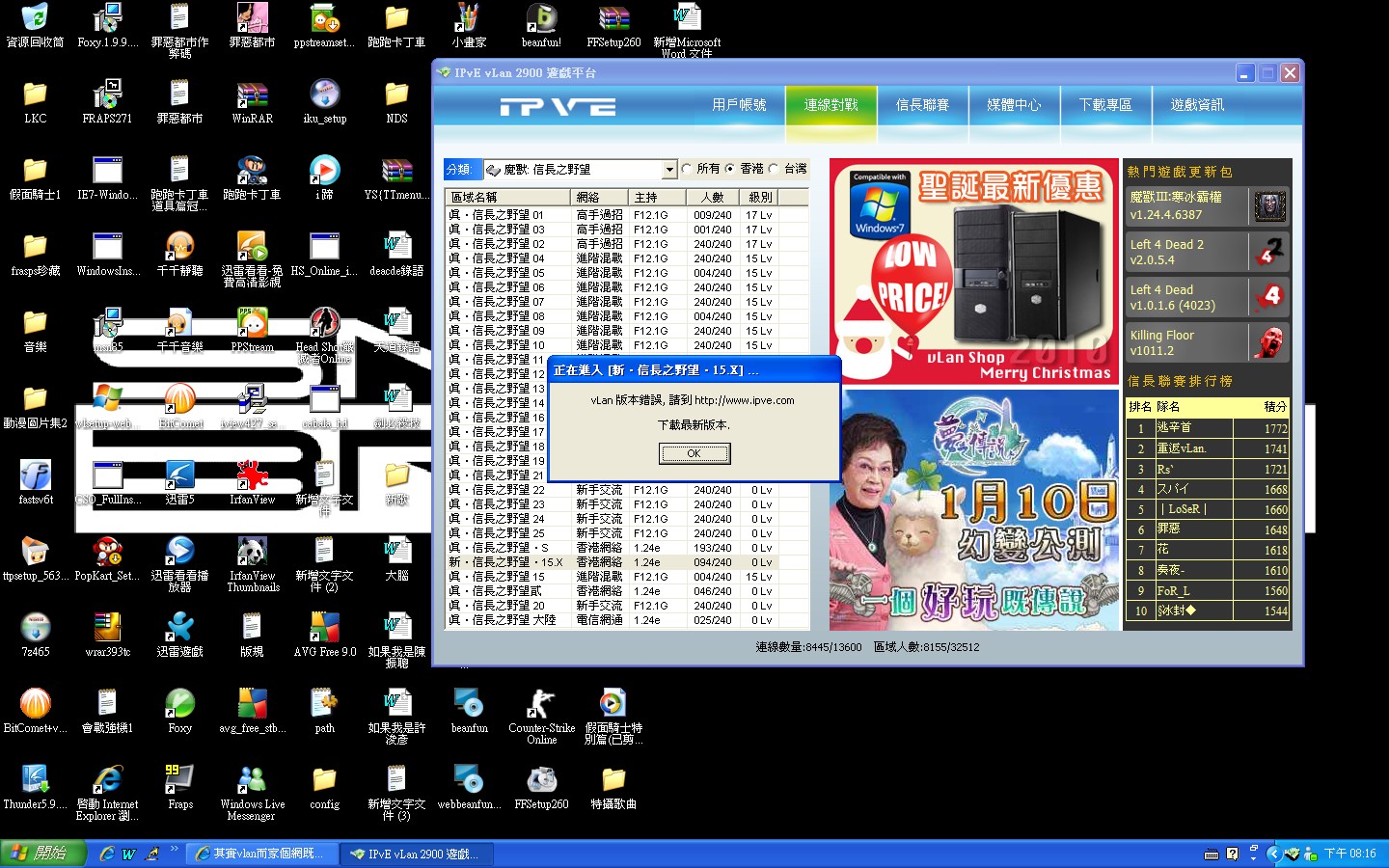Click the Killing Floor game icon
The height and width of the screenshot is (868, 1389).
pos(1269,342)
